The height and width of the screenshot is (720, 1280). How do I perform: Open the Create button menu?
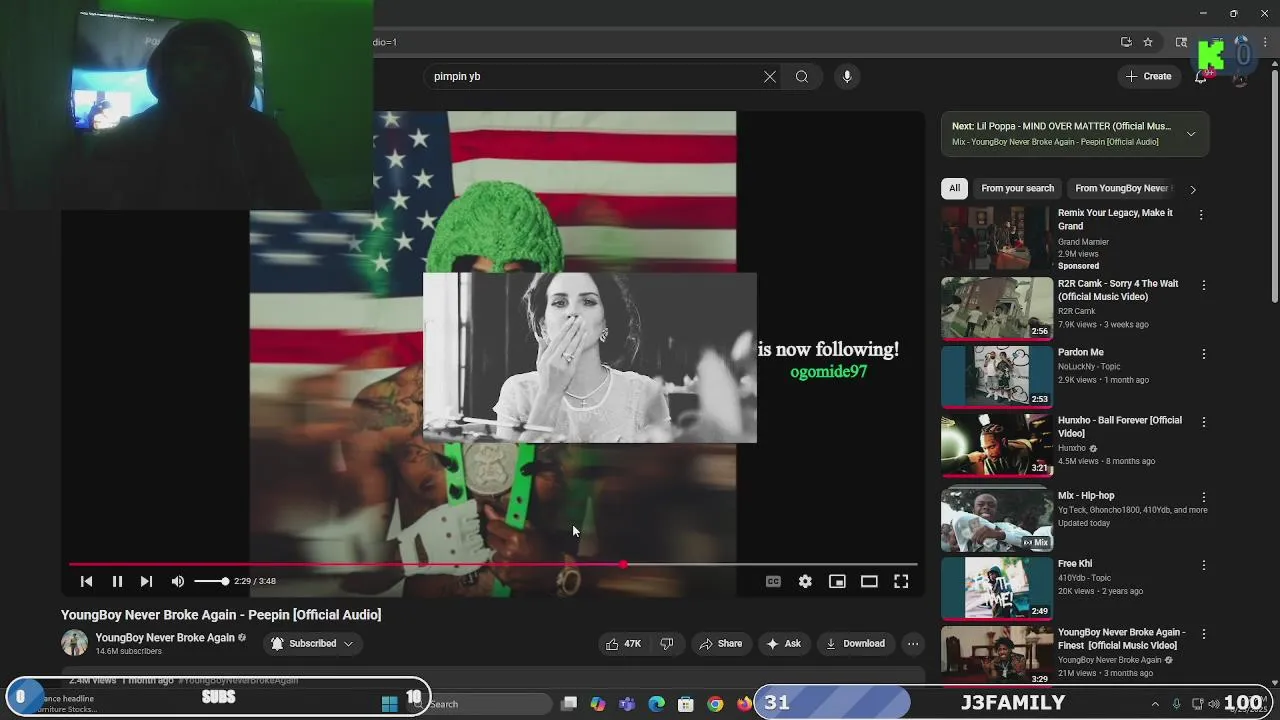pyautogui.click(x=1148, y=76)
